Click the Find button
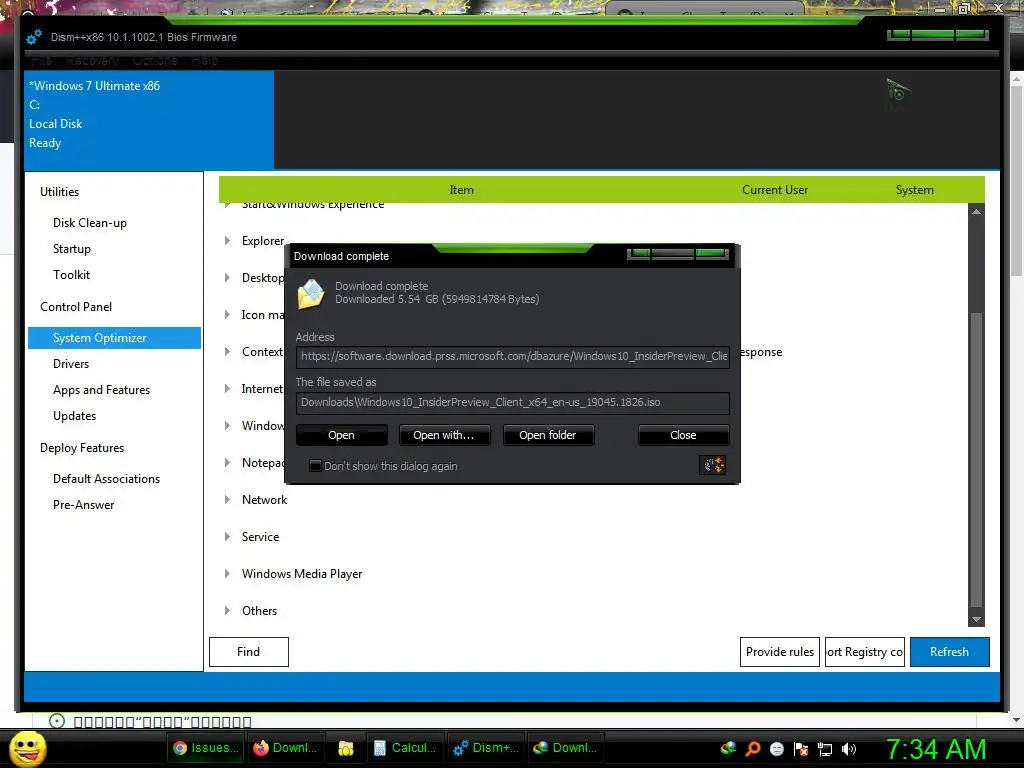The height and width of the screenshot is (768, 1024). (249, 652)
